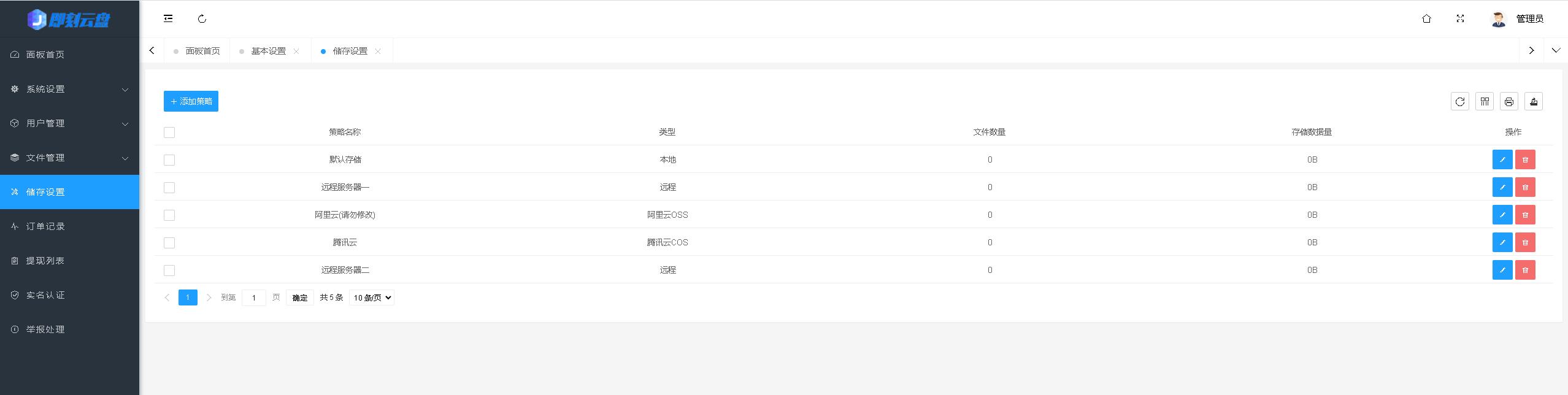Collapse the sidebar with the menu-fold icon
The width and height of the screenshot is (1568, 395).
point(168,19)
